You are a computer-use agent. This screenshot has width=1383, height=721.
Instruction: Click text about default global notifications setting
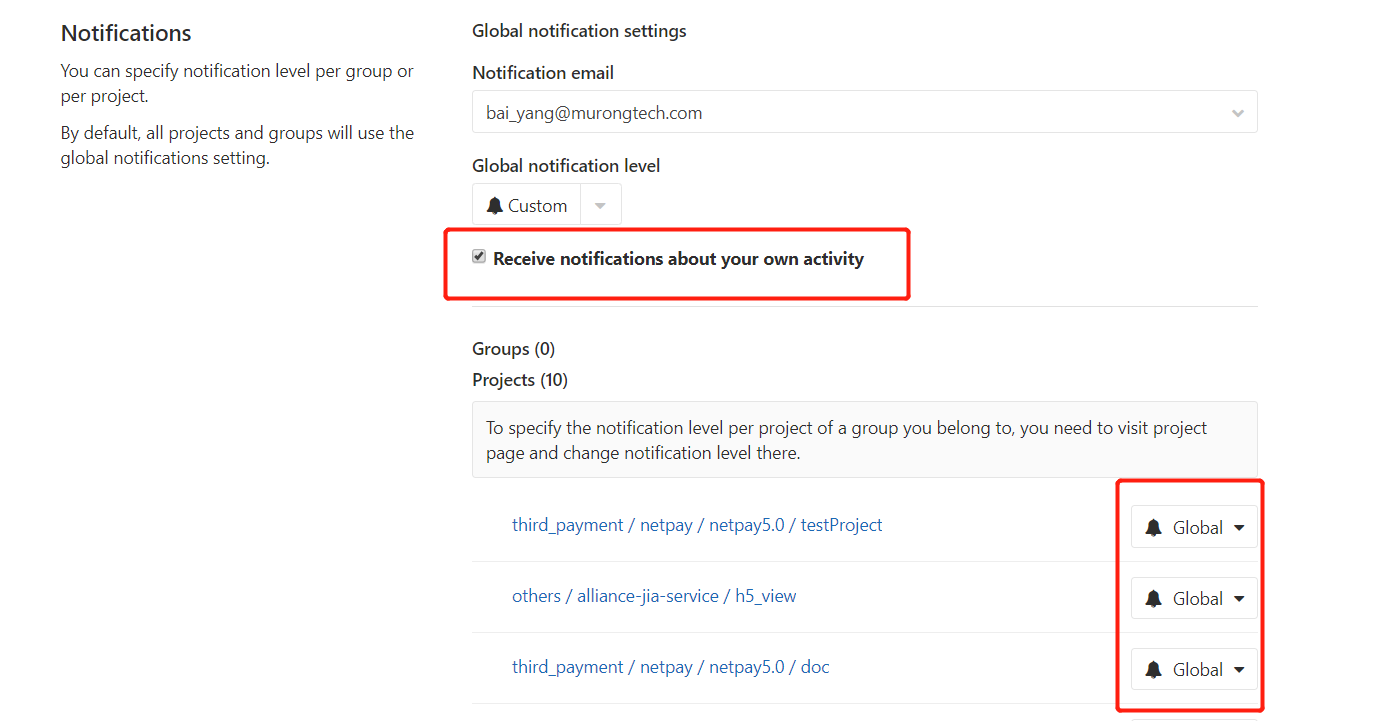coord(237,146)
